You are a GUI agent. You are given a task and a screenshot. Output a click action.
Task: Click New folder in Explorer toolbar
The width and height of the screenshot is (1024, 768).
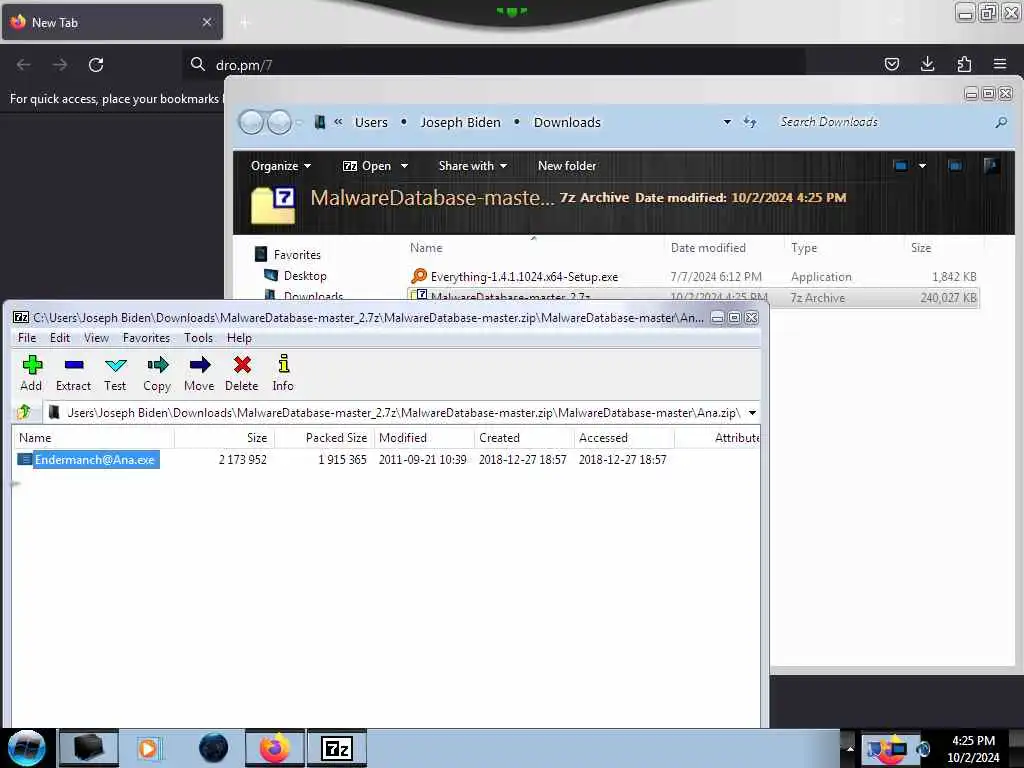[567, 166]
